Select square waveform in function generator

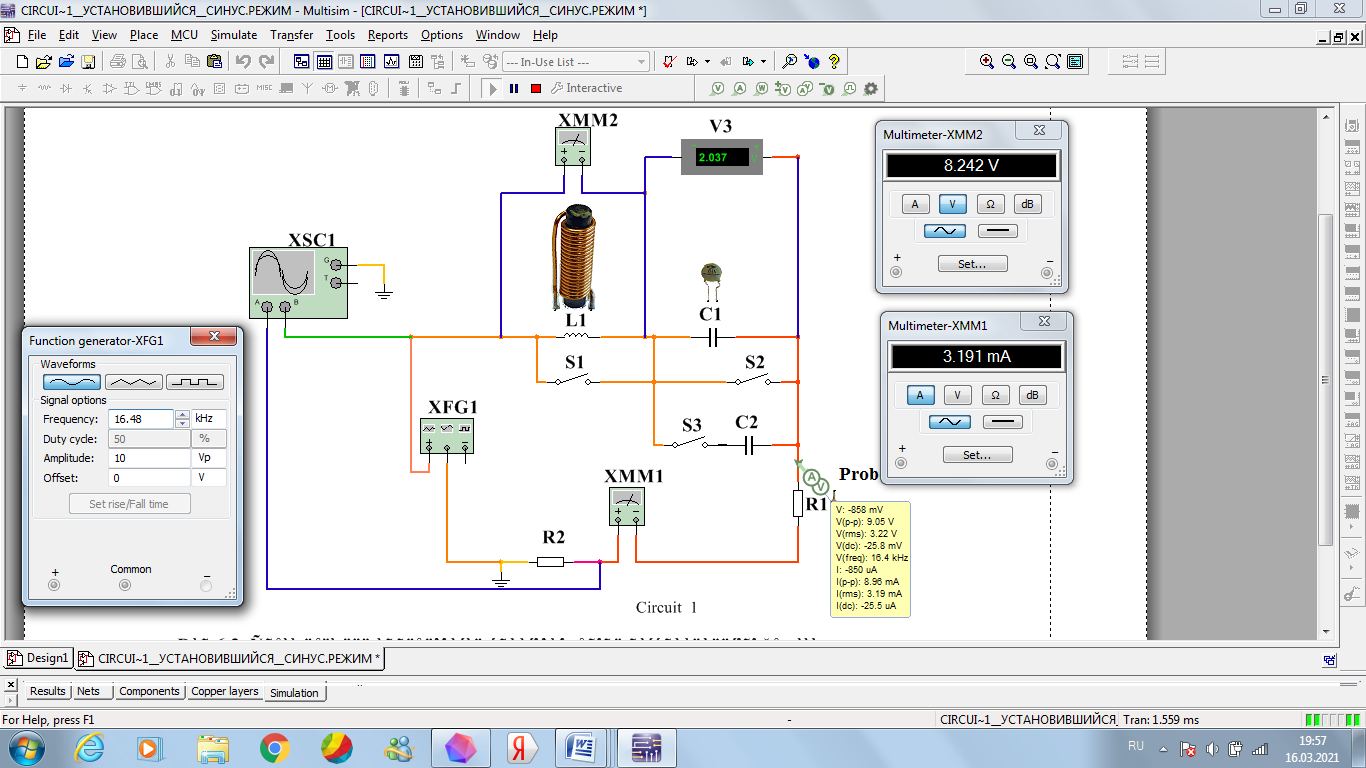point(195,382)
